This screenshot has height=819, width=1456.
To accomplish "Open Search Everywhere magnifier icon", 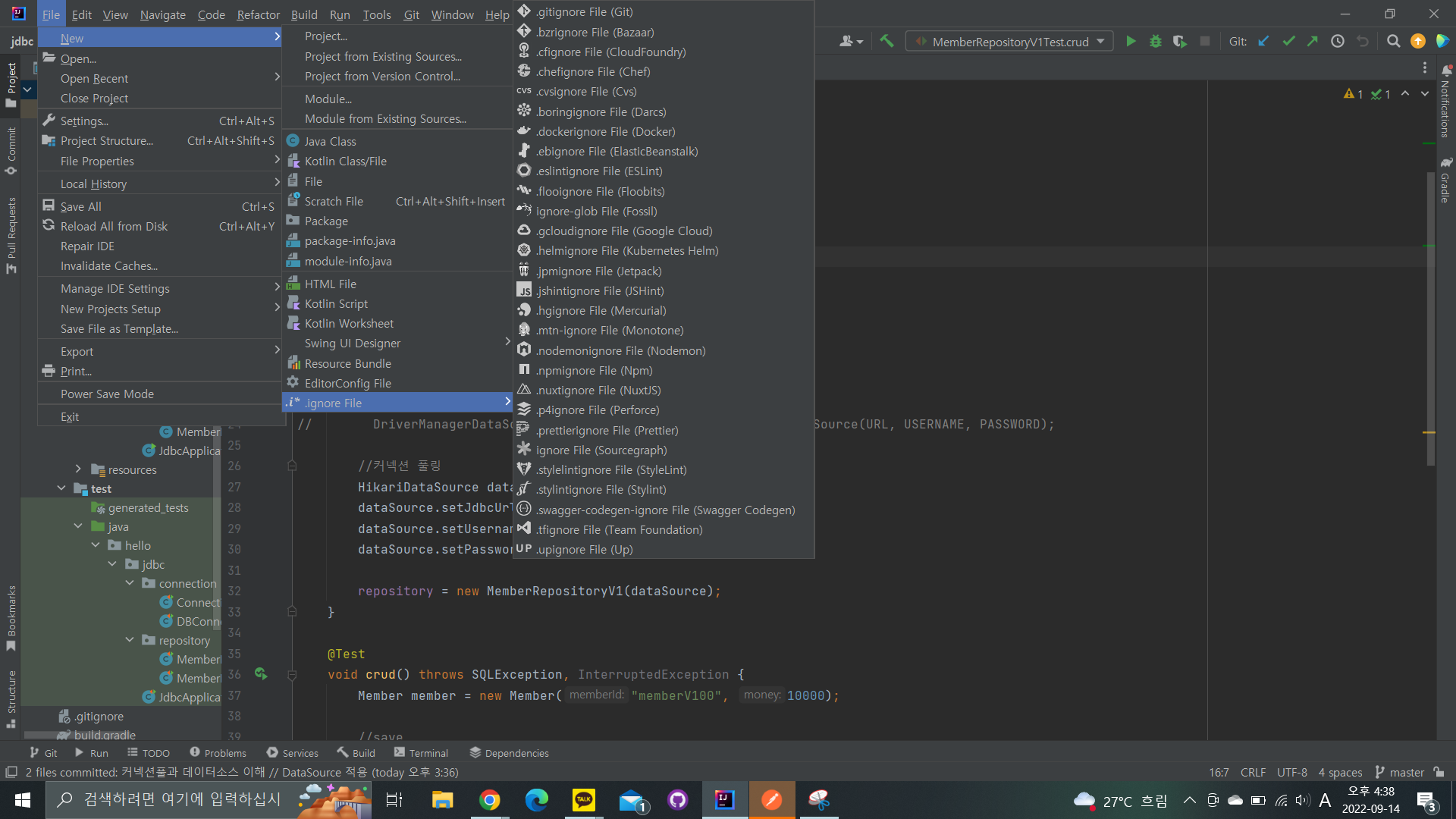I will (1393, 42).
